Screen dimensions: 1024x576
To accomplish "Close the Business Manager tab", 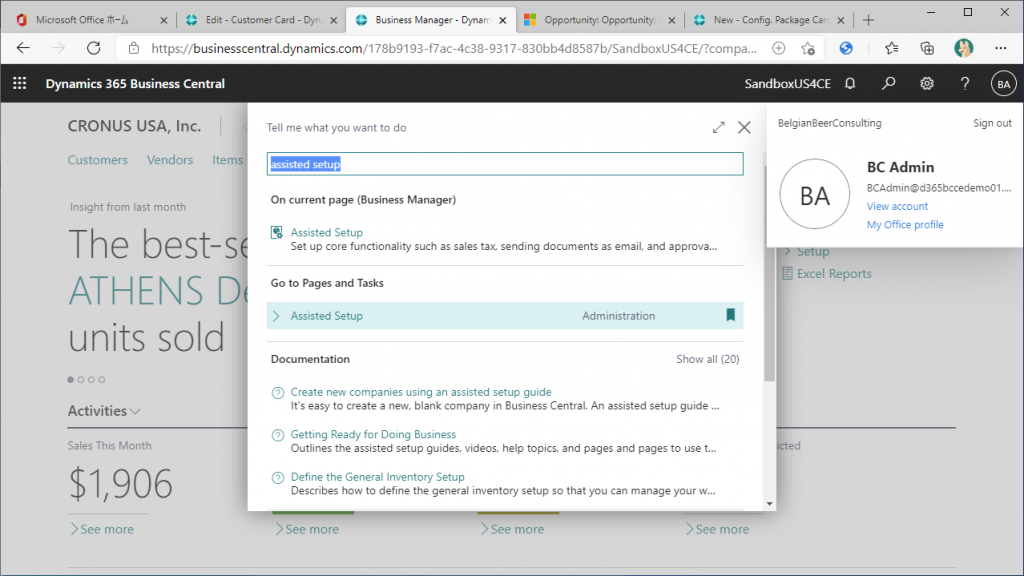I will pos(503,20).
